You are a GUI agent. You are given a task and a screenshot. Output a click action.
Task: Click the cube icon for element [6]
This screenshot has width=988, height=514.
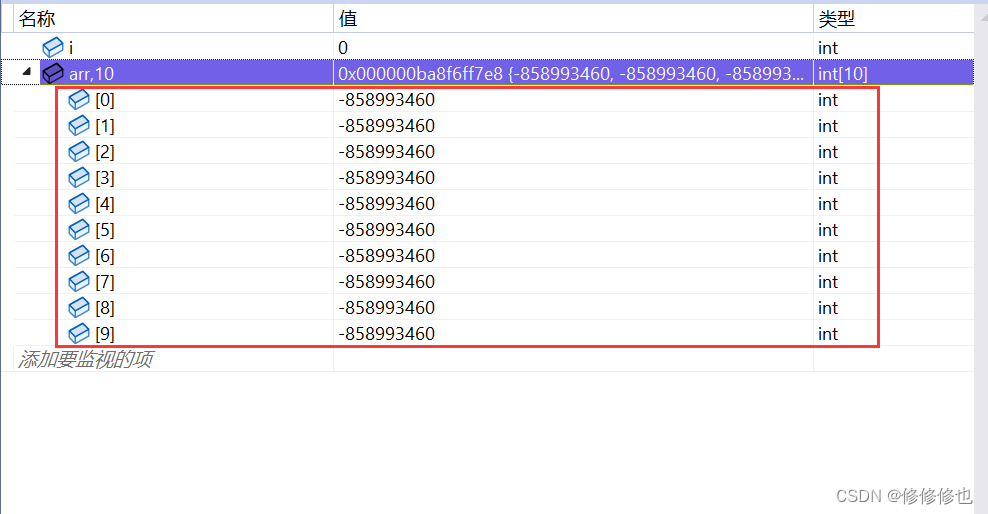click(x=79, y=256)
